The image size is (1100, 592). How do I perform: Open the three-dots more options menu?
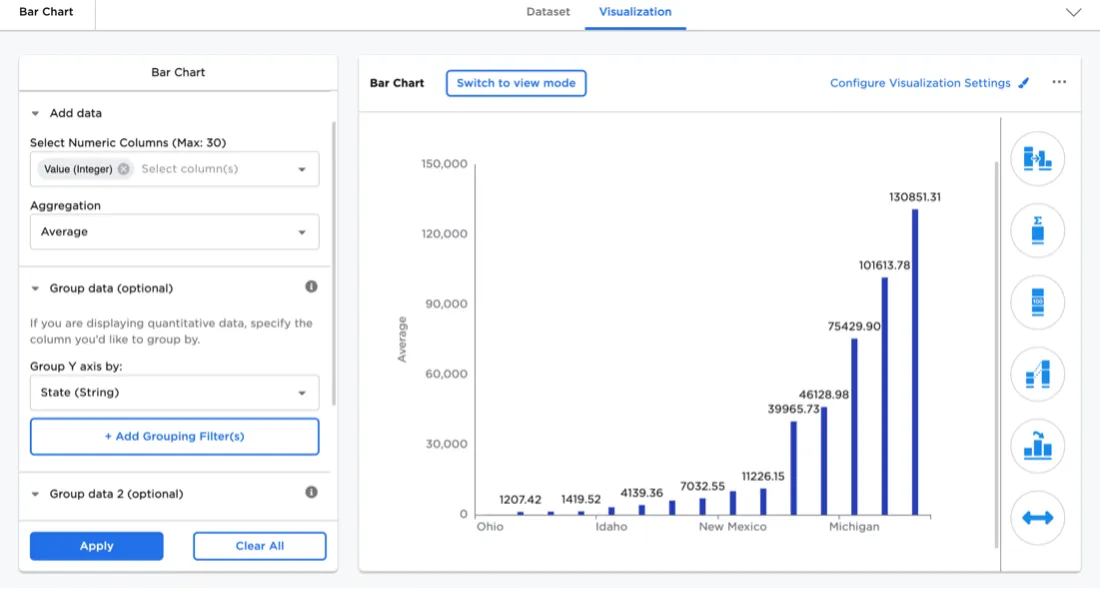(x=1059, y=83)
